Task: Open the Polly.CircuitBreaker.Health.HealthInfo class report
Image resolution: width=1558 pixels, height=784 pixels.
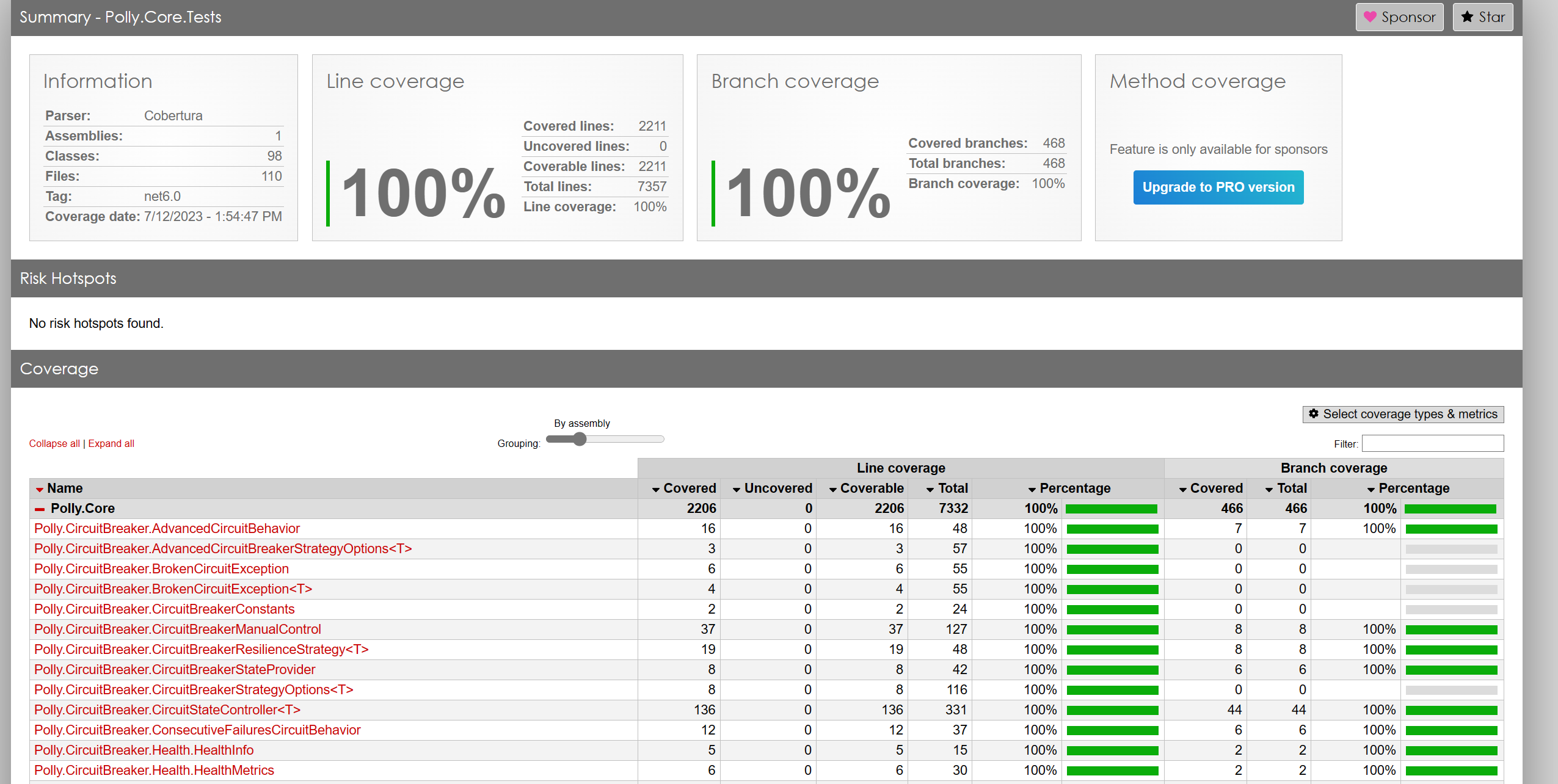Action: tap(144, 750)
